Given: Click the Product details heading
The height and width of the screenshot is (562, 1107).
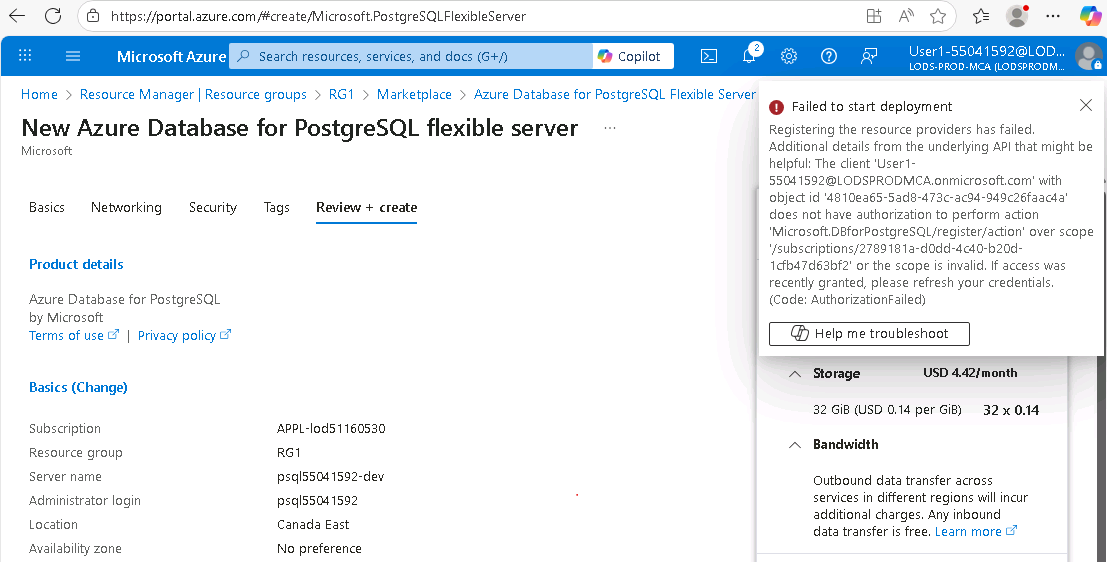Looking at the screenshot, I should 76,264.
